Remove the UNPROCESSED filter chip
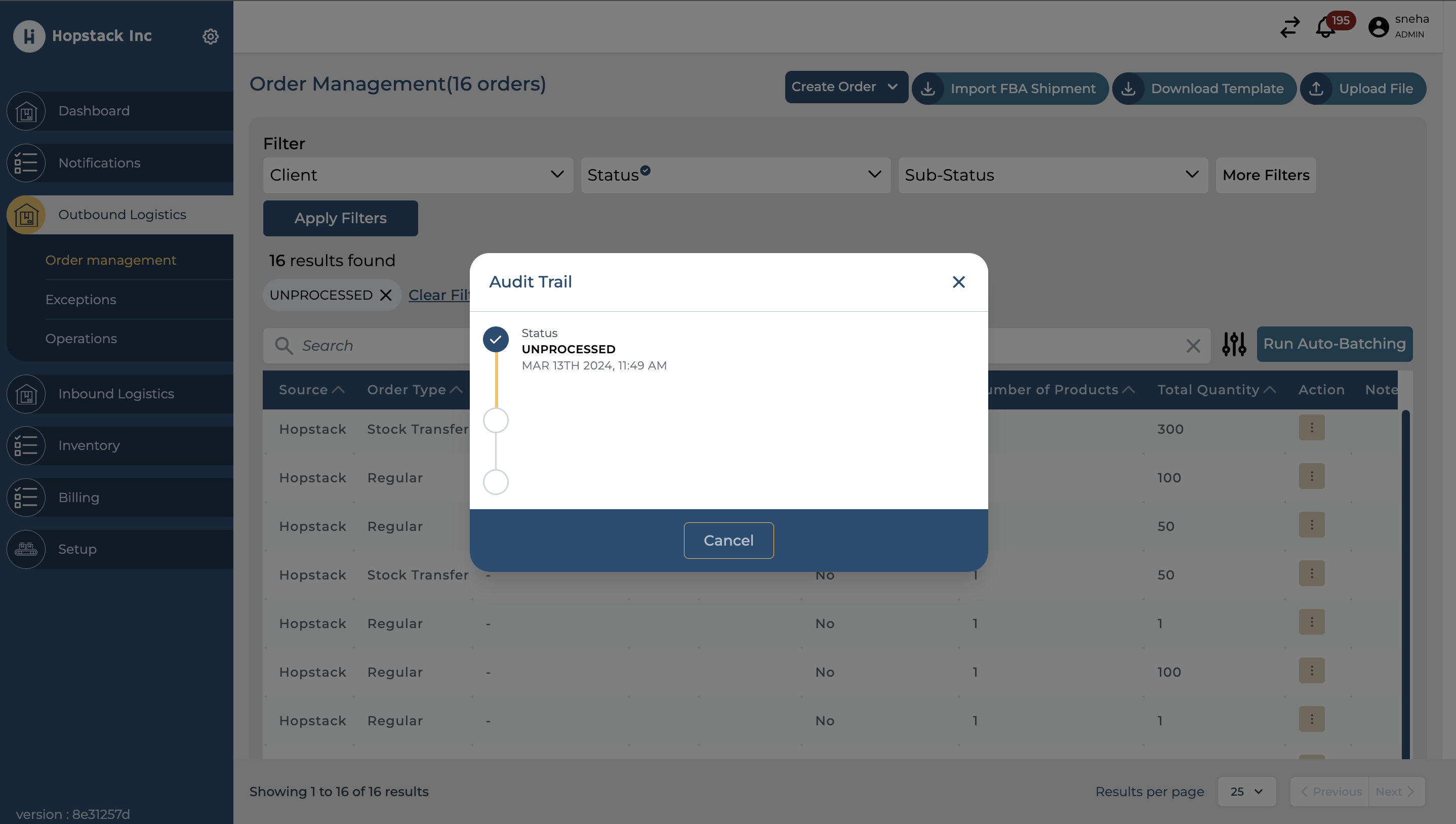This screenshot has height=824, width=1456. [386, 295]
